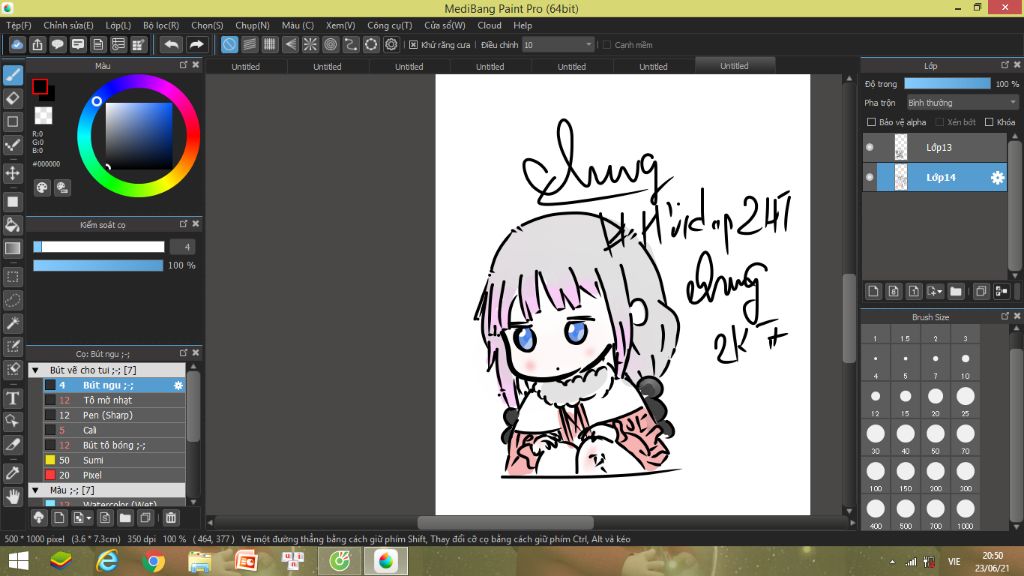Turn off snap guide
The height and width of the screenshot is (576, 1024).
pos(229,44)
